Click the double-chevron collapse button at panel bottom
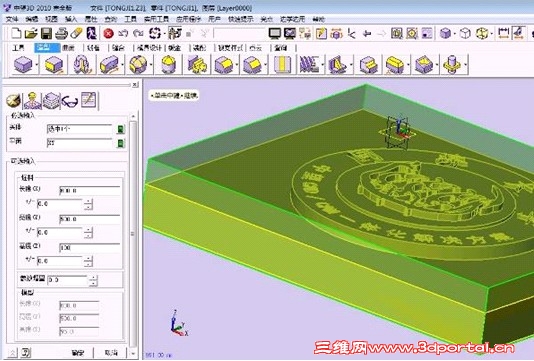 tap(12, 352)
